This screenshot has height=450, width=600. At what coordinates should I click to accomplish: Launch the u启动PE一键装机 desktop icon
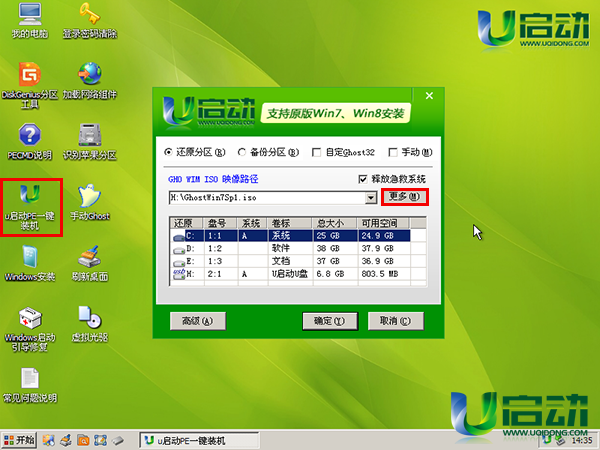pos(30,207)
